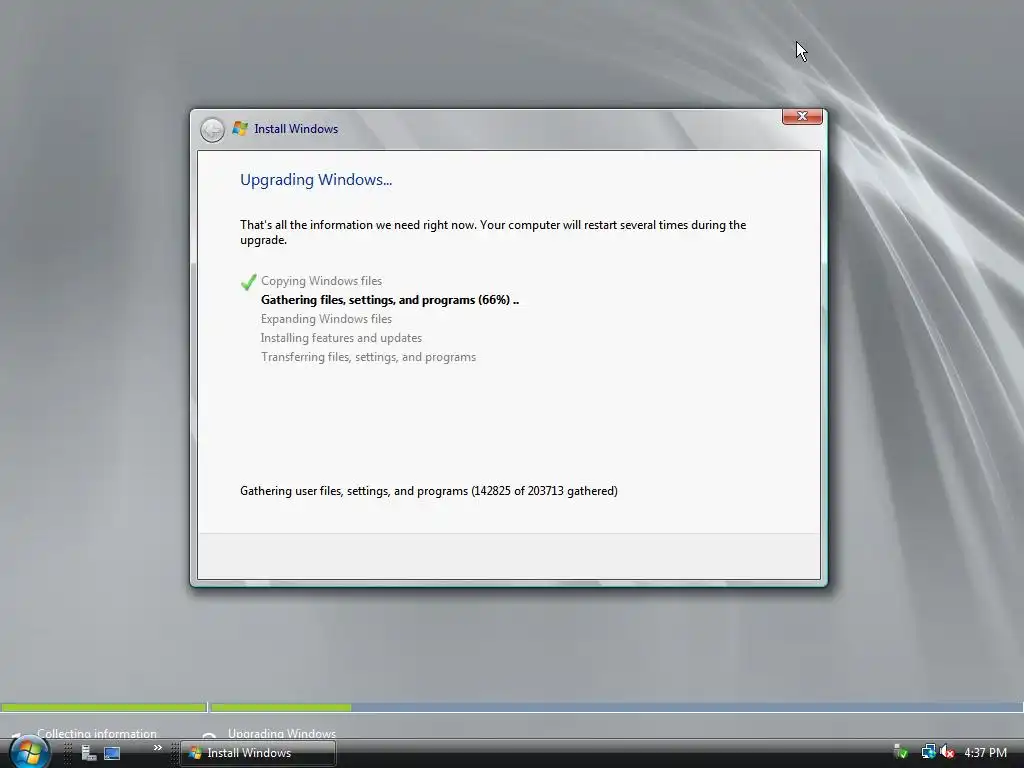Click the green checkmark beside Copying Windows files
Image resolution: width=1024 pixels, height=768 pixels.
248,281
